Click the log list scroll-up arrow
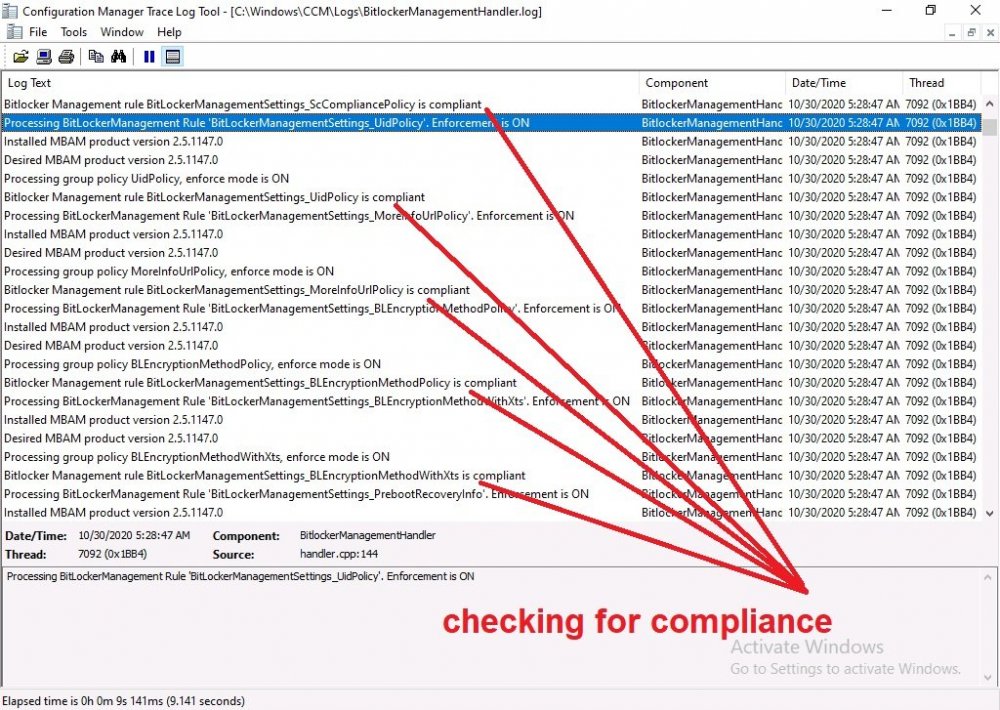This screenshot has width=1000, height=710. 990,103
